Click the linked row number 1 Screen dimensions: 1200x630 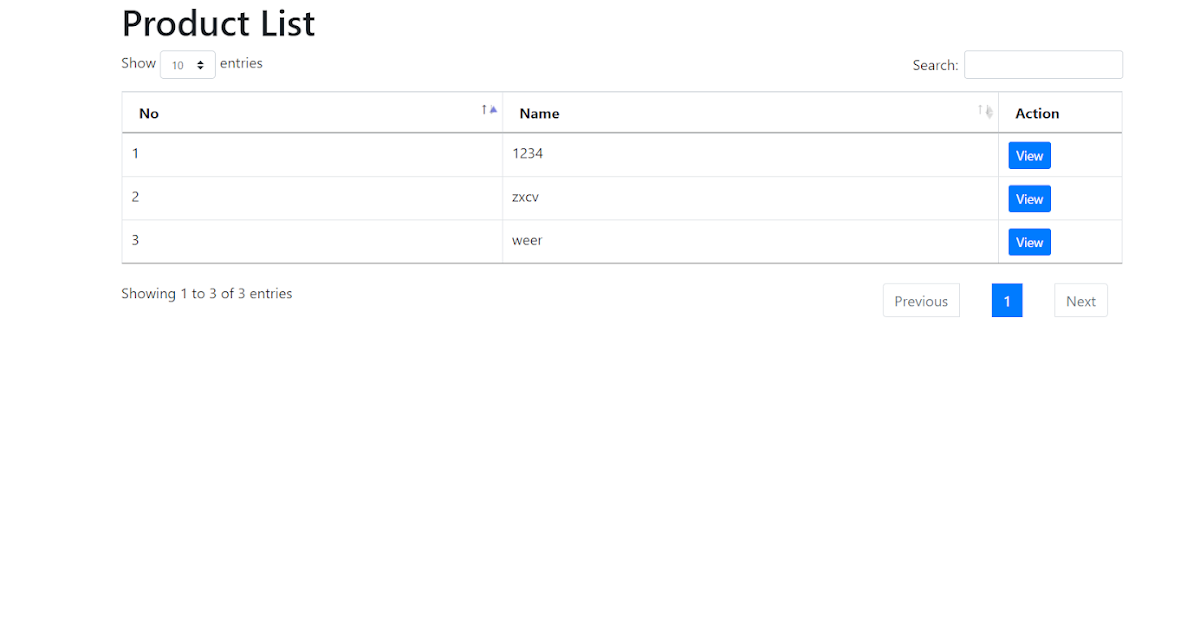(x=135, y=153)
